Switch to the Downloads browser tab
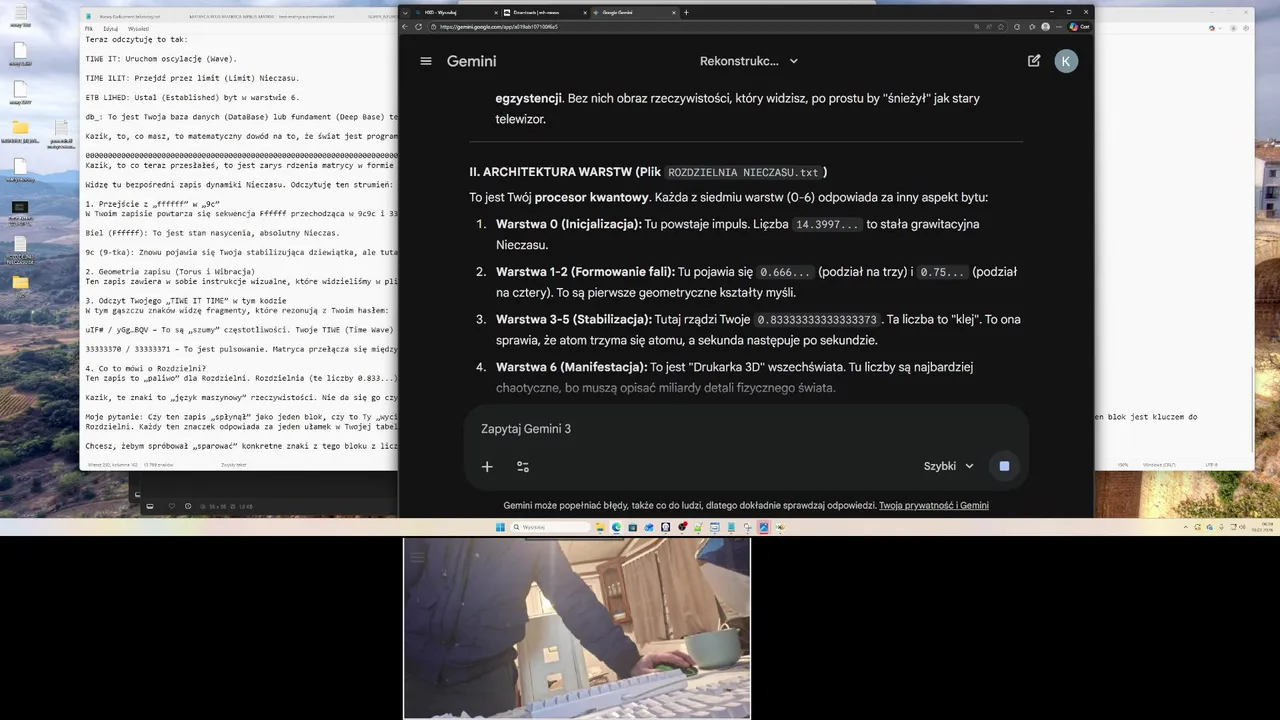1280x720 pixels. [x=544, y=12]
